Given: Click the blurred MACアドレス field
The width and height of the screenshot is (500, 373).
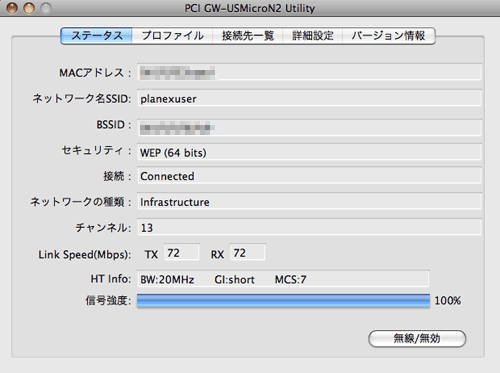Looking at the screenshot, I should pyautogui.click(x=309, y=72).
